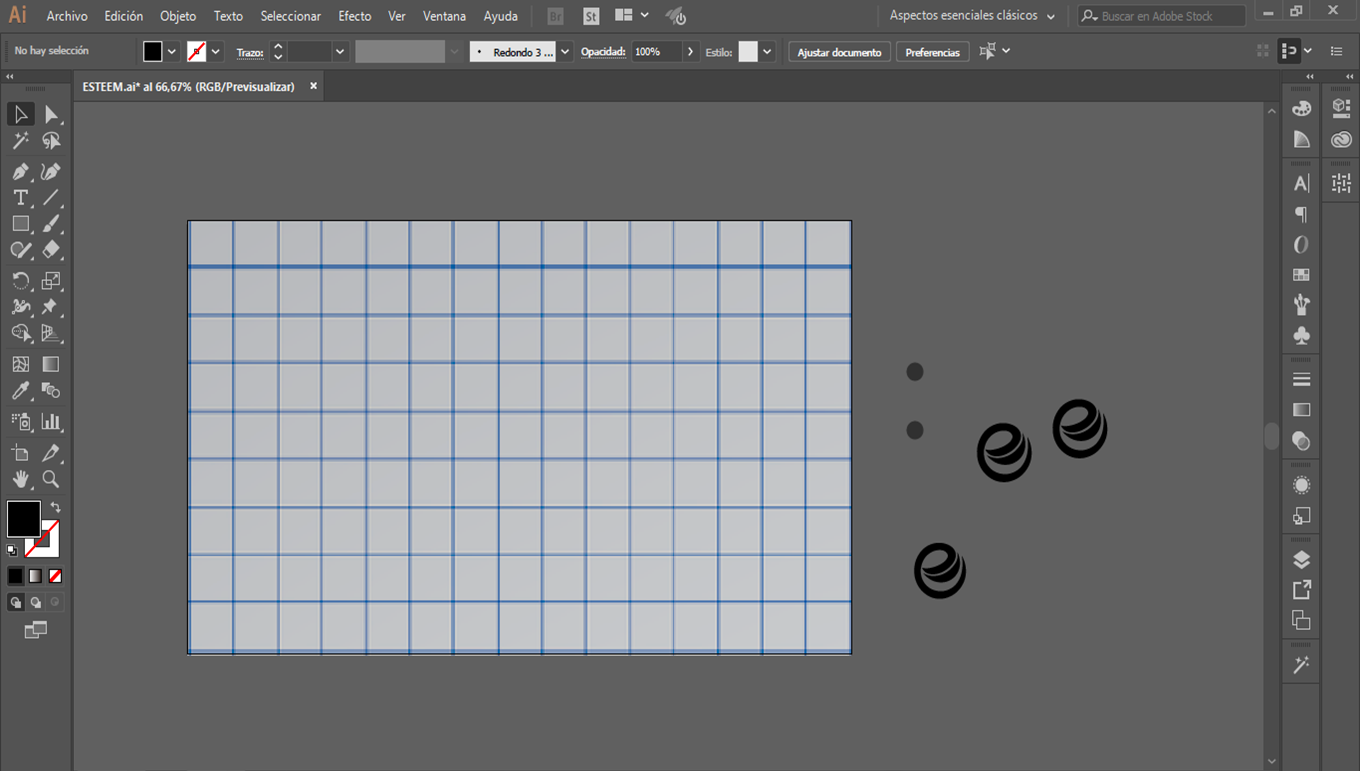Switch to Gradient fill mode
Screen dimensions: 1360x771
[35, 576]
